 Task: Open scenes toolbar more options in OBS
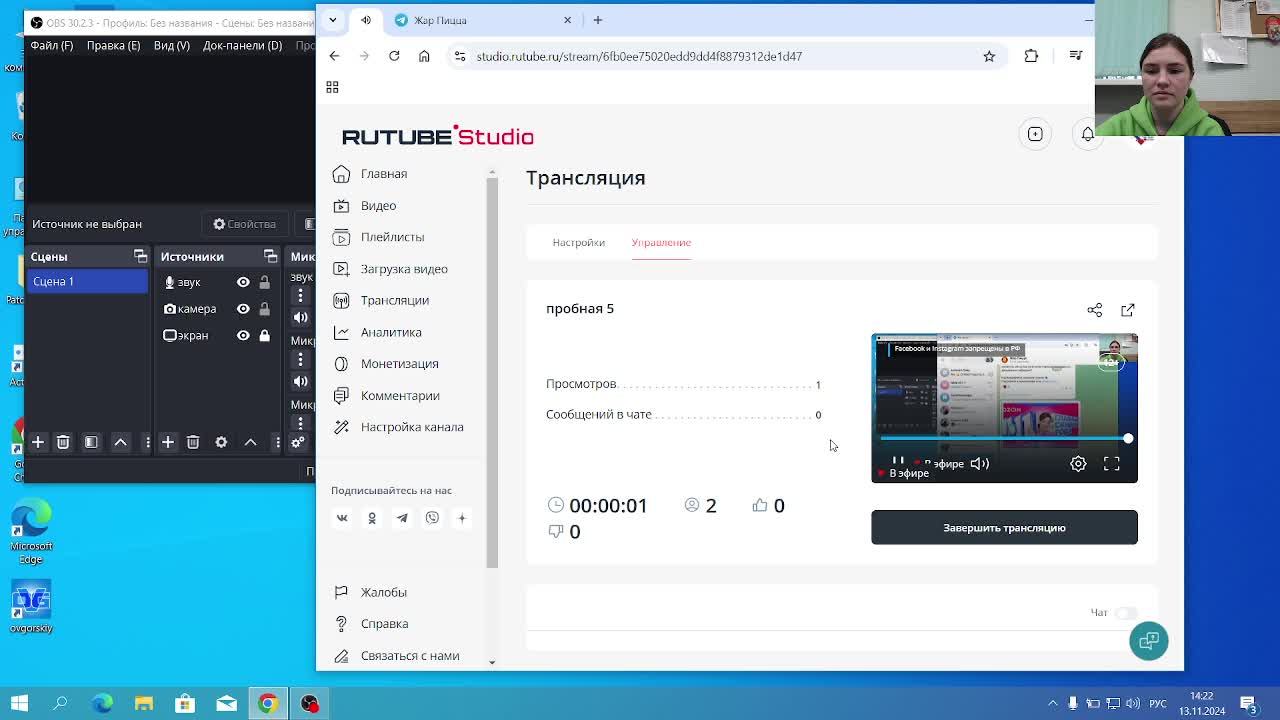148,442
